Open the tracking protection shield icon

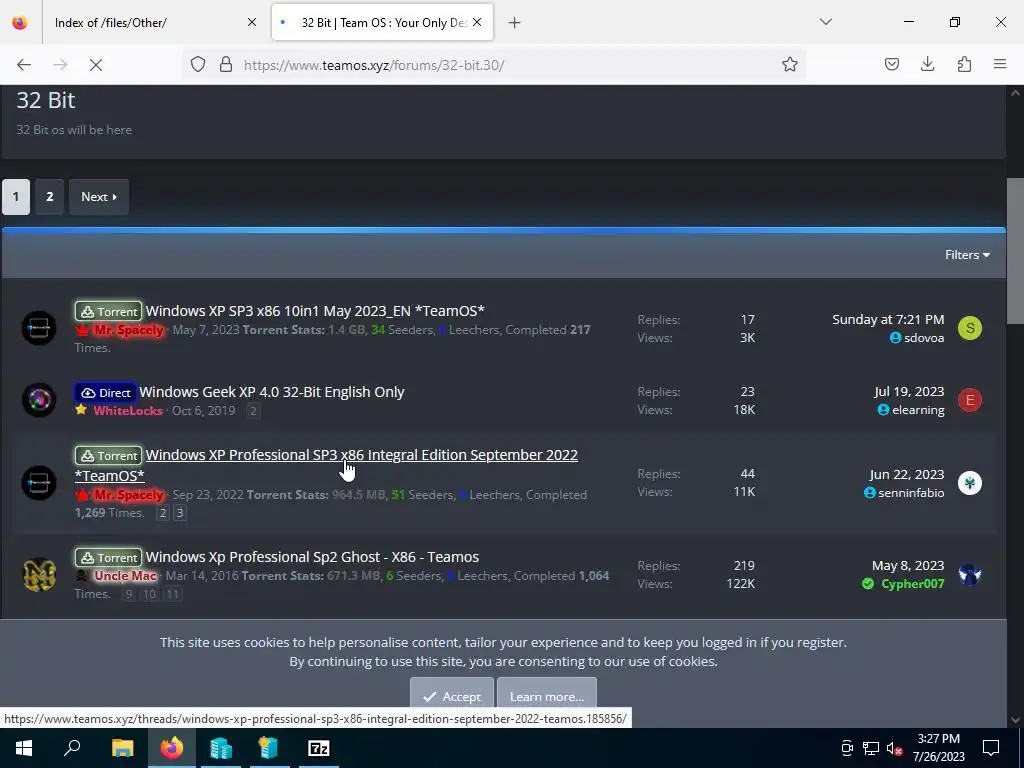pyautogui.click(x=198, y=64)
